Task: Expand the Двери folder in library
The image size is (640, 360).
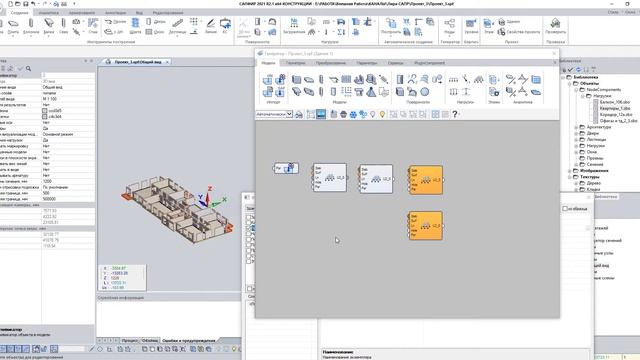Action: point(576,133)
